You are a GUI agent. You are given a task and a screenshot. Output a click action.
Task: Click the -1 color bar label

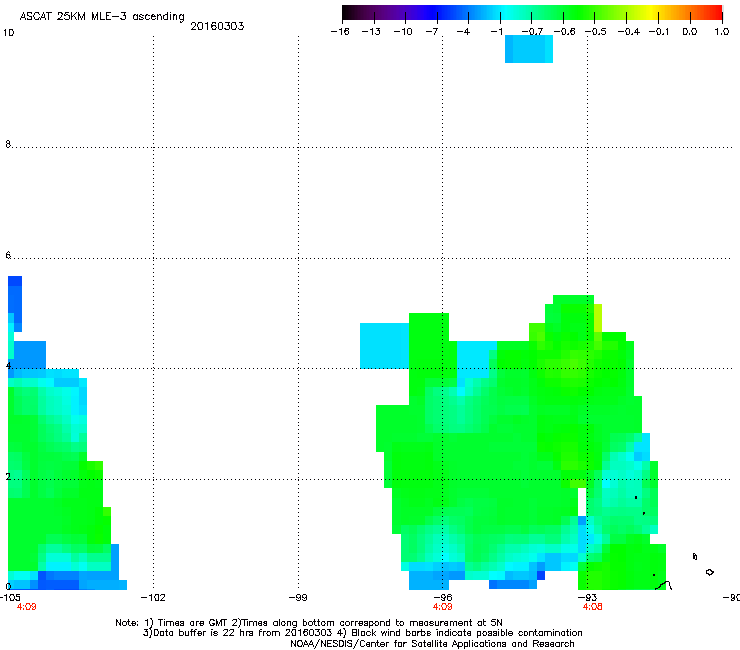[496, 32]
